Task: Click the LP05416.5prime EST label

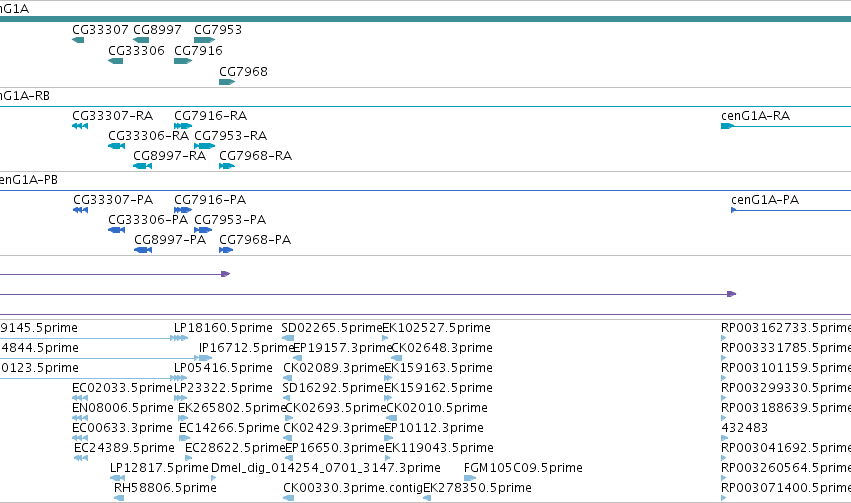Action: point(223,368)
